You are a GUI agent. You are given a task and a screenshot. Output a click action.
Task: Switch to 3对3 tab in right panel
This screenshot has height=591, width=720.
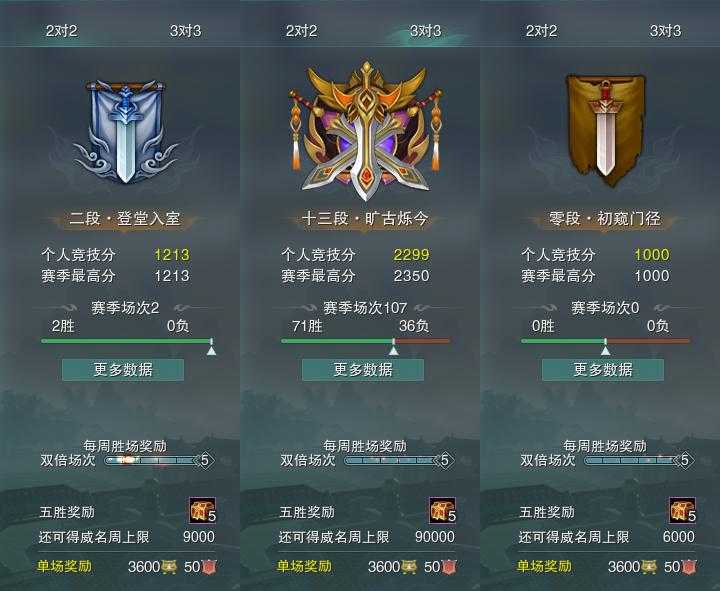click(x=665, y=31)
